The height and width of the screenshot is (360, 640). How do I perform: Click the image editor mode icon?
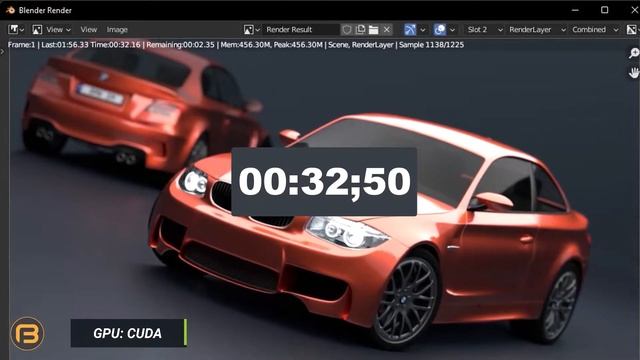(37, 29)
